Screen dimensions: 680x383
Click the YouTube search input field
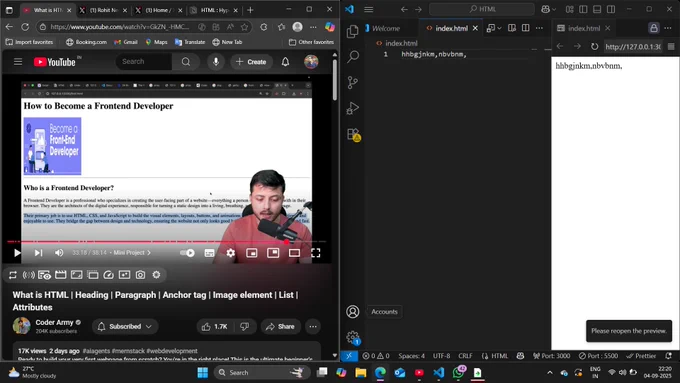tap(144, 62)
